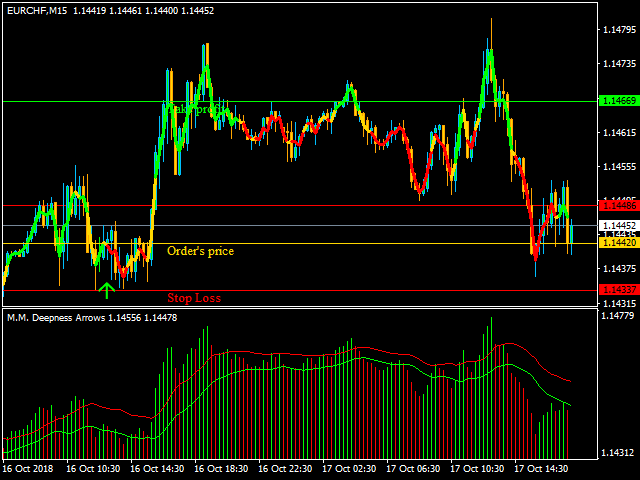The width and height of the screenshot is (640, 480).
Task: Click the green take profit line label
Action: 198,109
